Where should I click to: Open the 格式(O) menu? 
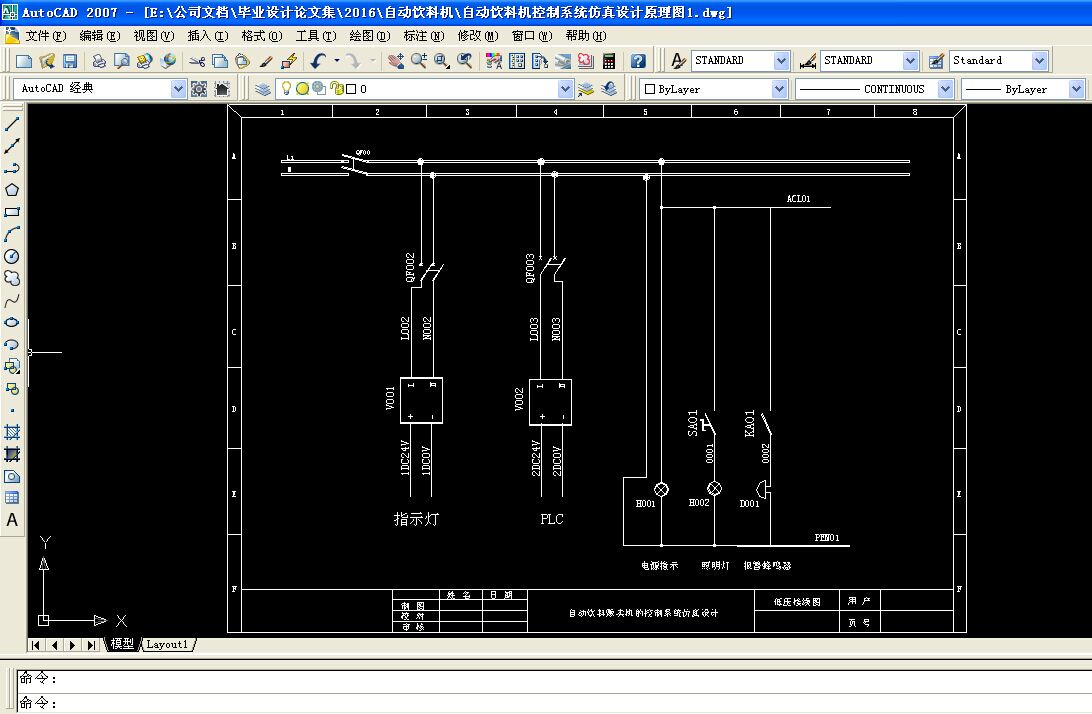(262, 36)
